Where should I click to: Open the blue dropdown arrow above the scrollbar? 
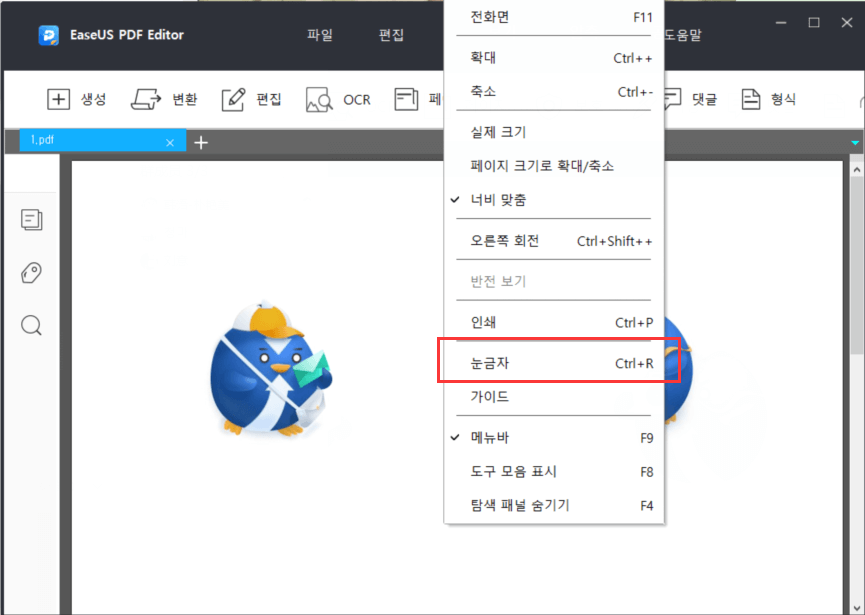point(855,142)
